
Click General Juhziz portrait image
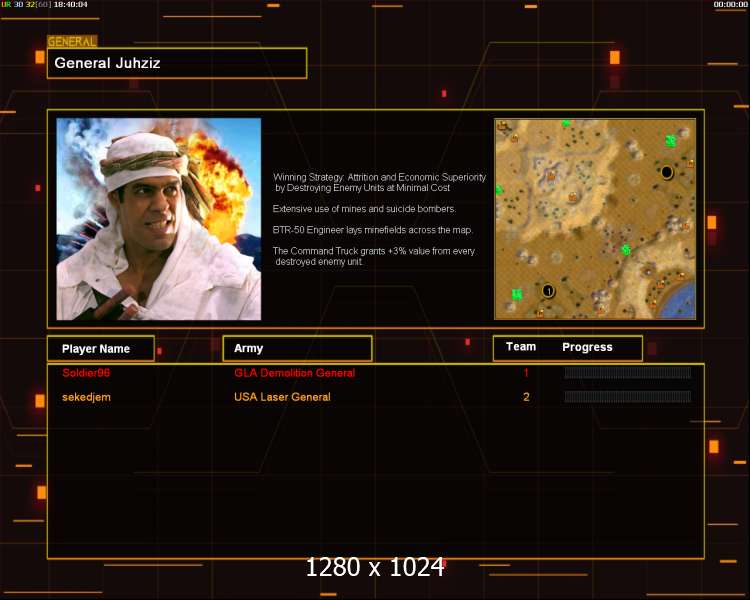pos(159,219)
